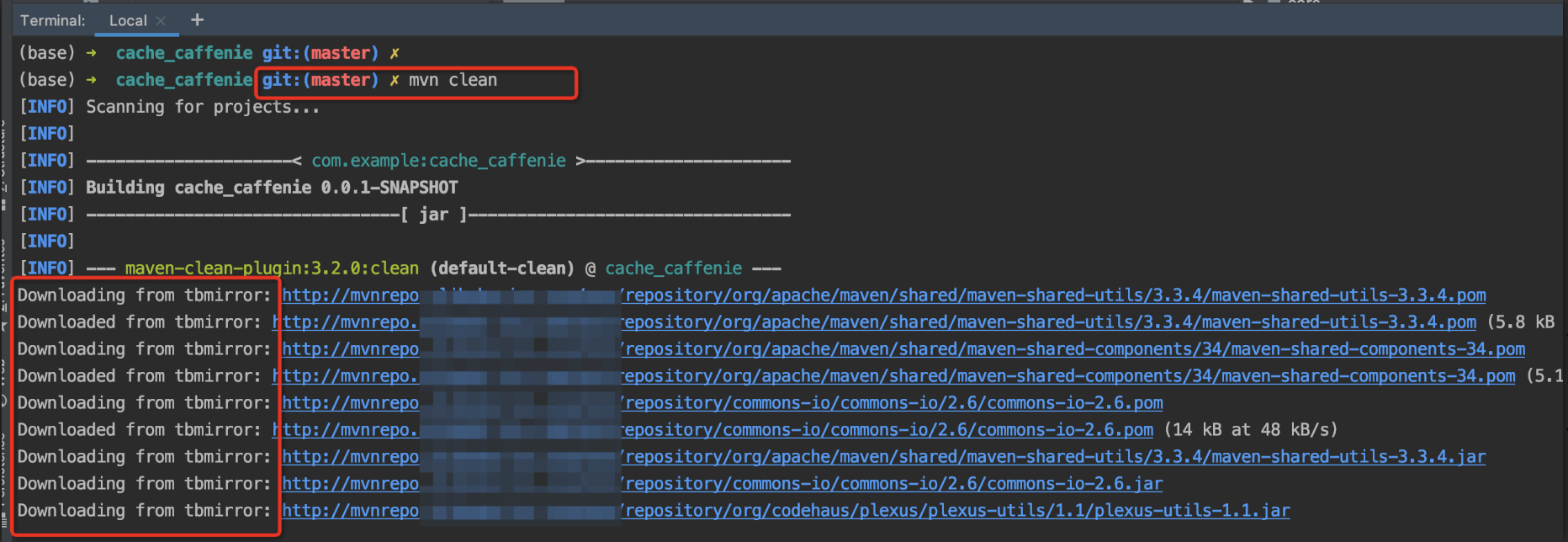
Task: Click the 'maven-clean-plugin:3.2.0:clean' text
Action: (x=272, y=268)
